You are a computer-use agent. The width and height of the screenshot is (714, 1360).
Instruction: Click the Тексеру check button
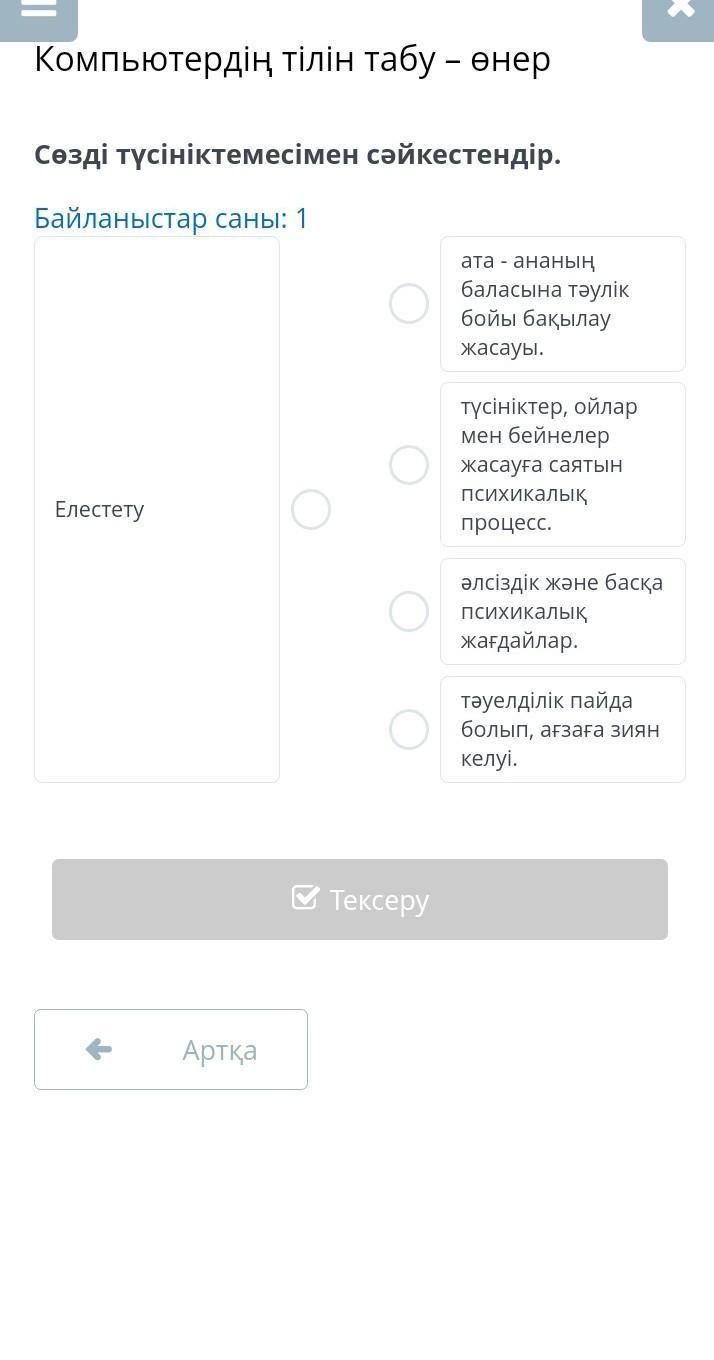[x=360, y=899]
